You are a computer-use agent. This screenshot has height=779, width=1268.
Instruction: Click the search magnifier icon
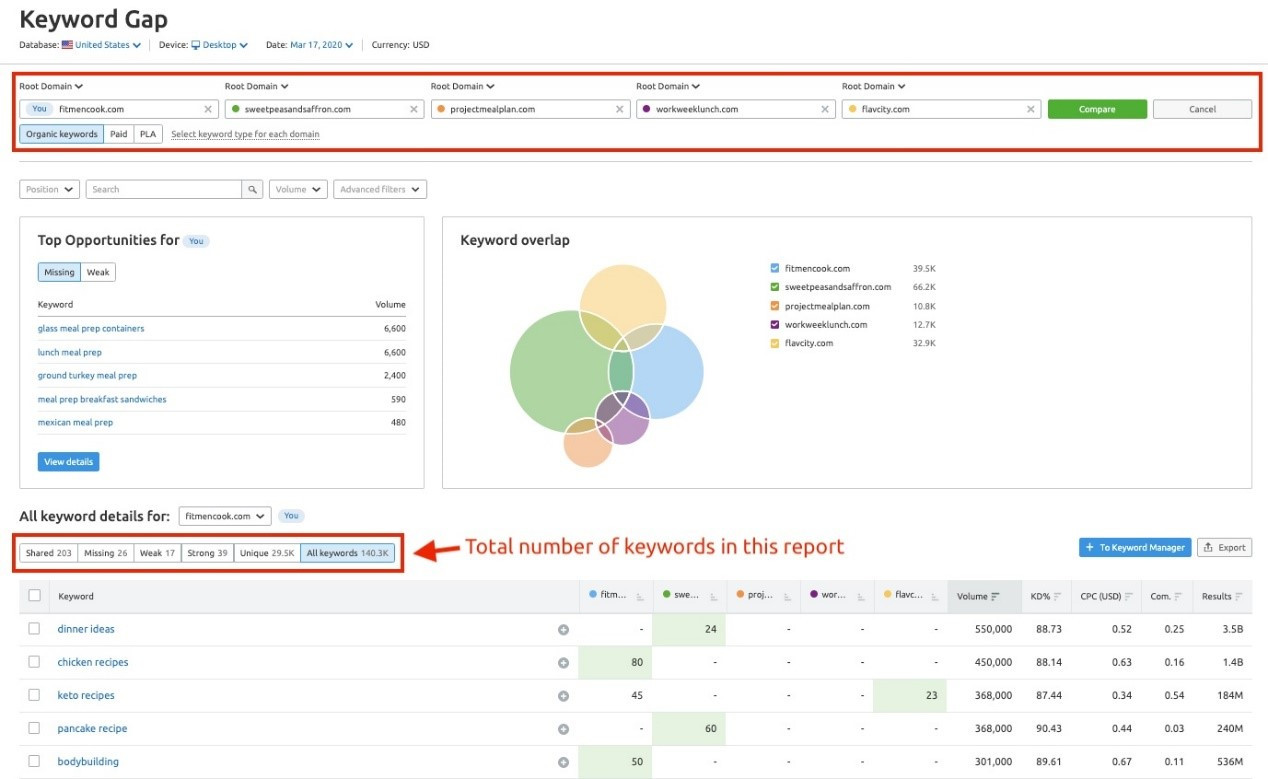[253, 189]
